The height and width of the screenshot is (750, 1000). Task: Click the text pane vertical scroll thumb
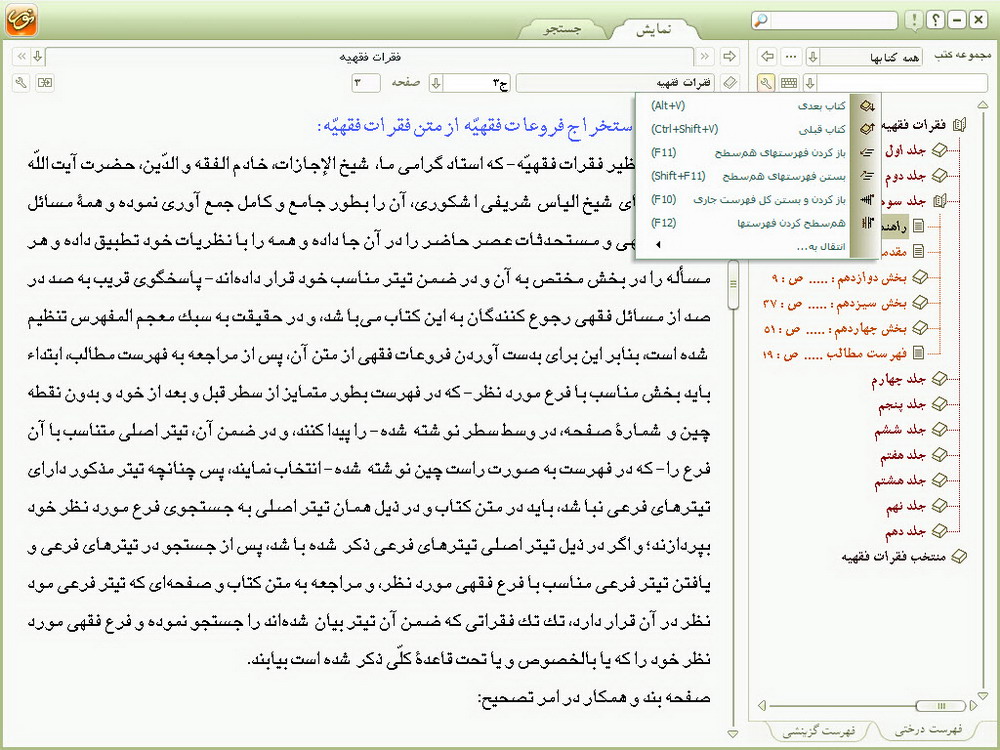point(733,284)
